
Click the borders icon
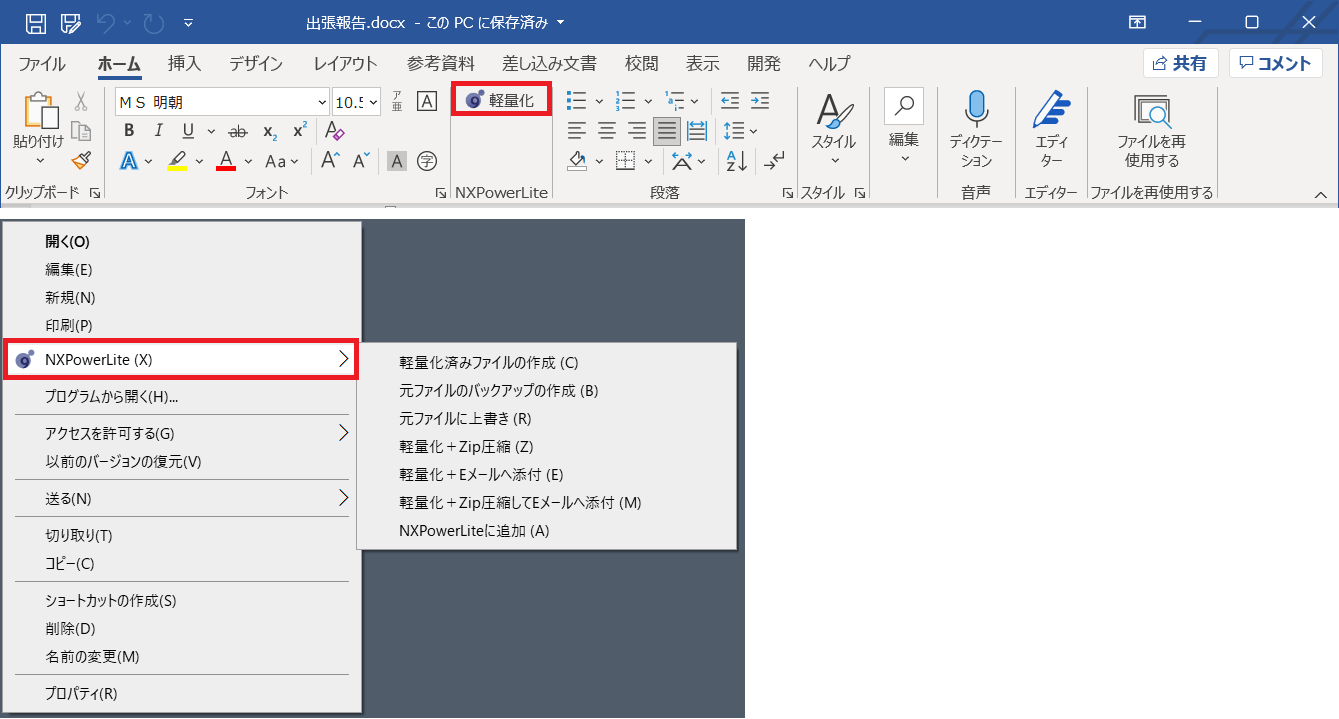pyautogui.click(x=626, y=161)
